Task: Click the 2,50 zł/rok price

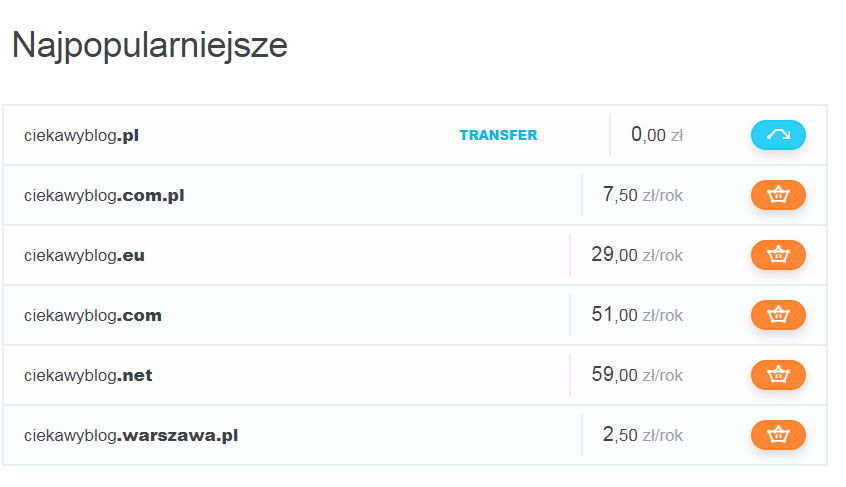Action: point(643,434)
